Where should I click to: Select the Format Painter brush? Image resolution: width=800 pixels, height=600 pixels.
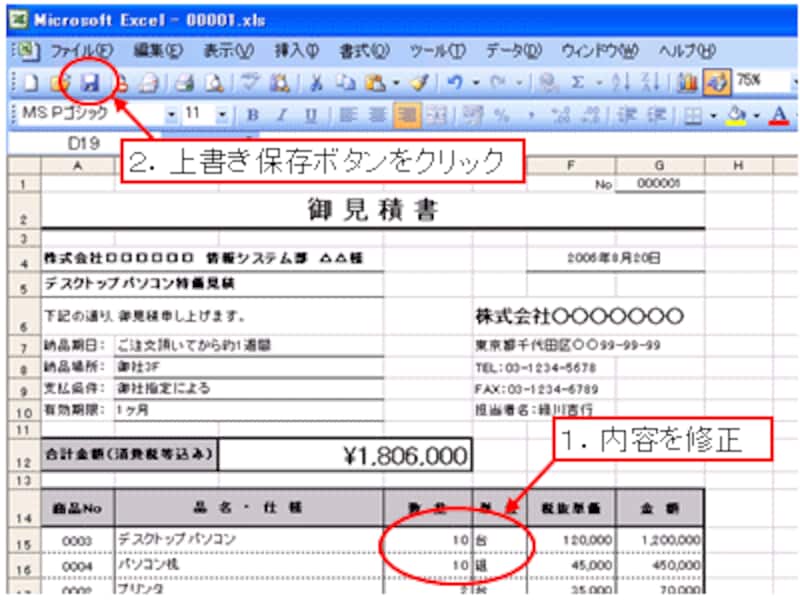point(420,83)
